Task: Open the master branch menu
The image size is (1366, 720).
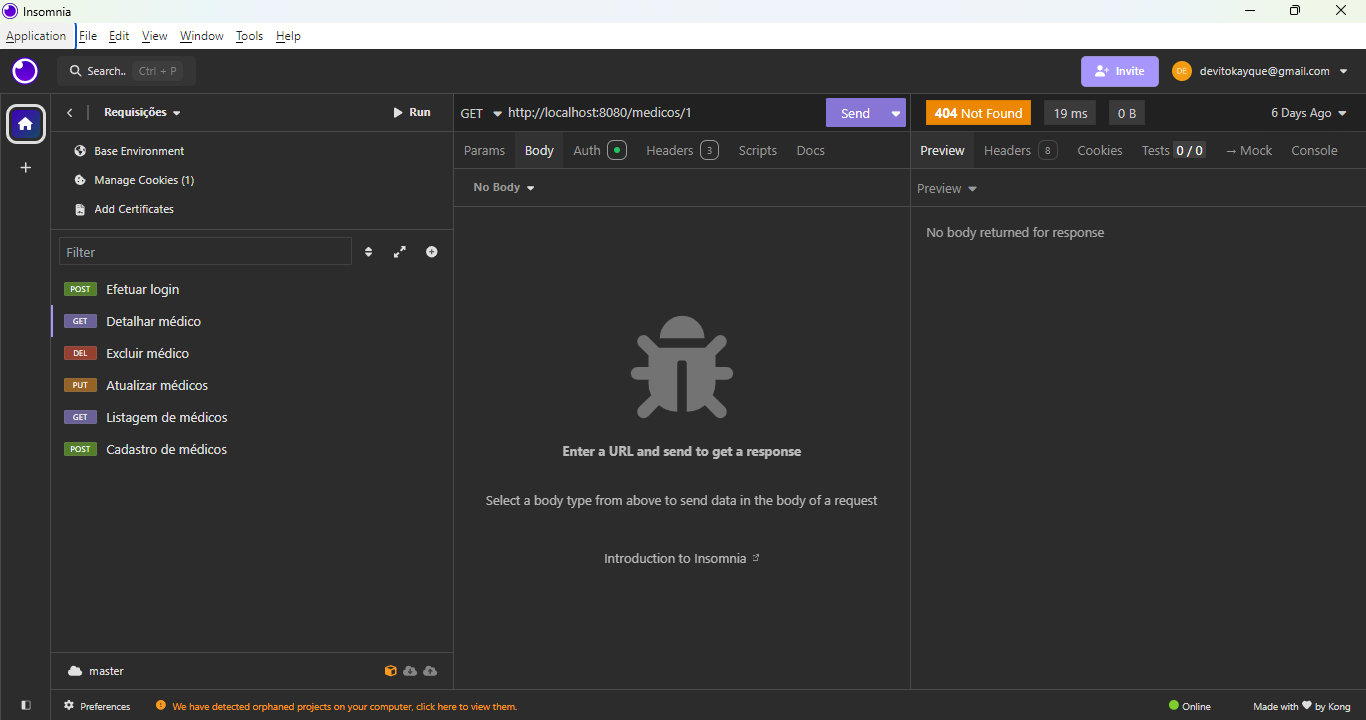Action: (96, 671)
